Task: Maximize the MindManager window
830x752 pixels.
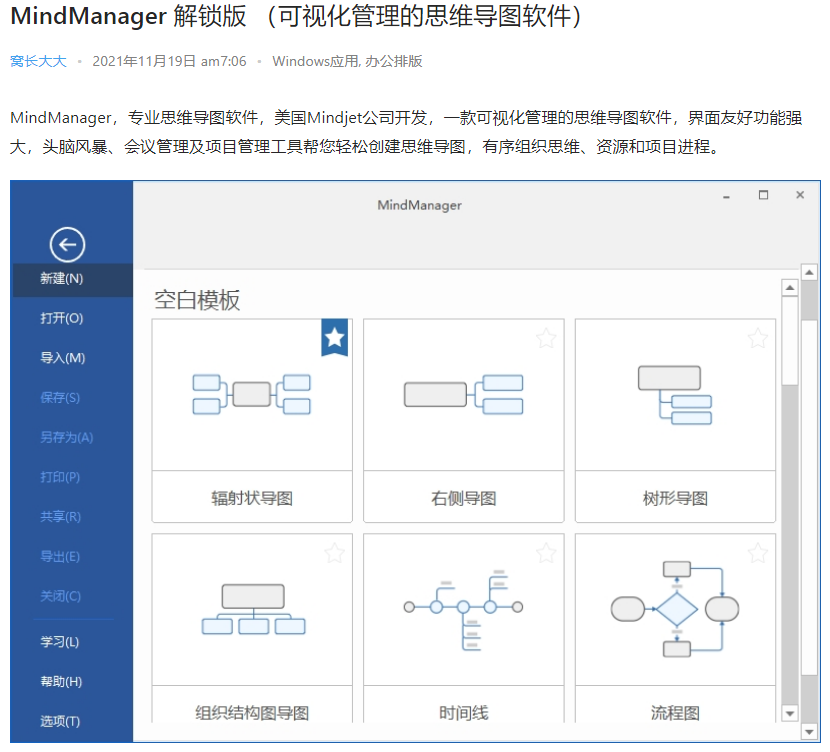Action: [763, 195]
